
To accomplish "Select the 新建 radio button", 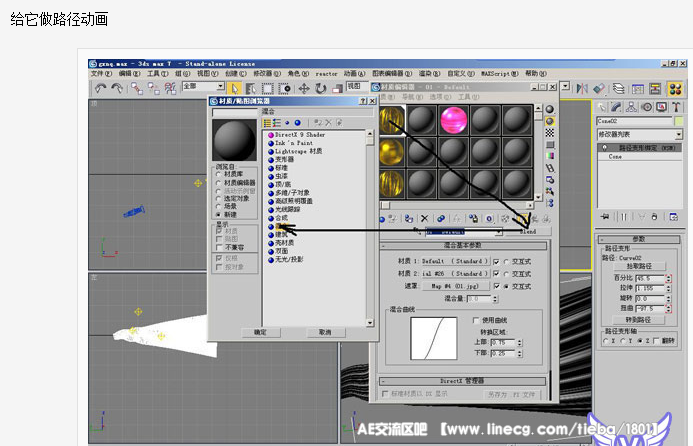I will pos(218,214).
